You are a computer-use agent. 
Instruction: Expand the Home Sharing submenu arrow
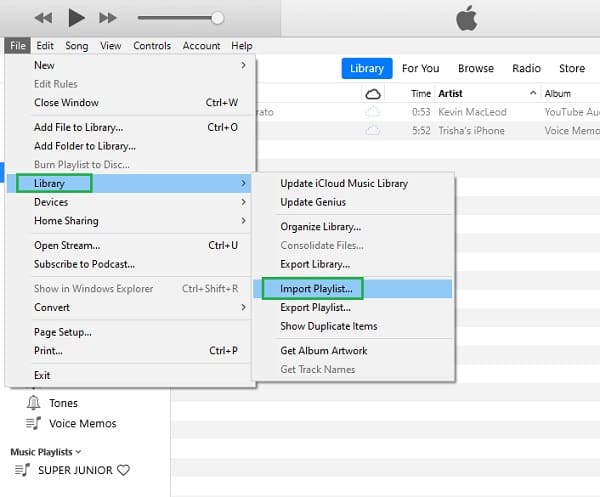(243, 221)
